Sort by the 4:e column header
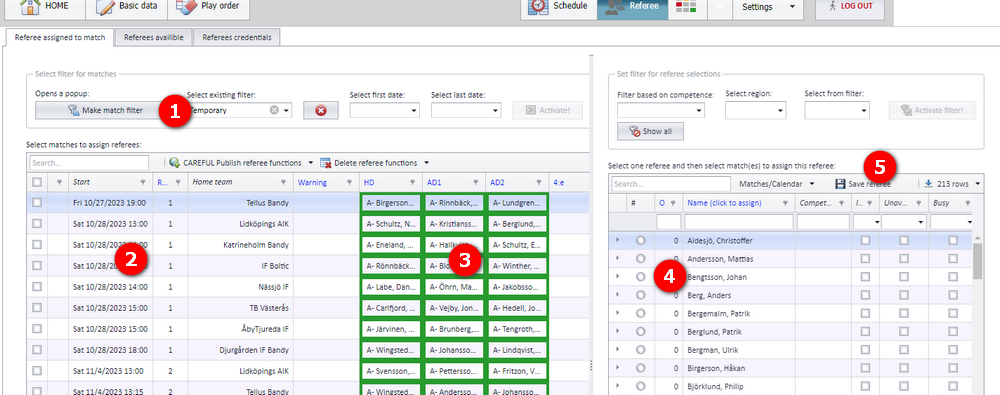The image size is (1000, 395). [x=559, y=183]
